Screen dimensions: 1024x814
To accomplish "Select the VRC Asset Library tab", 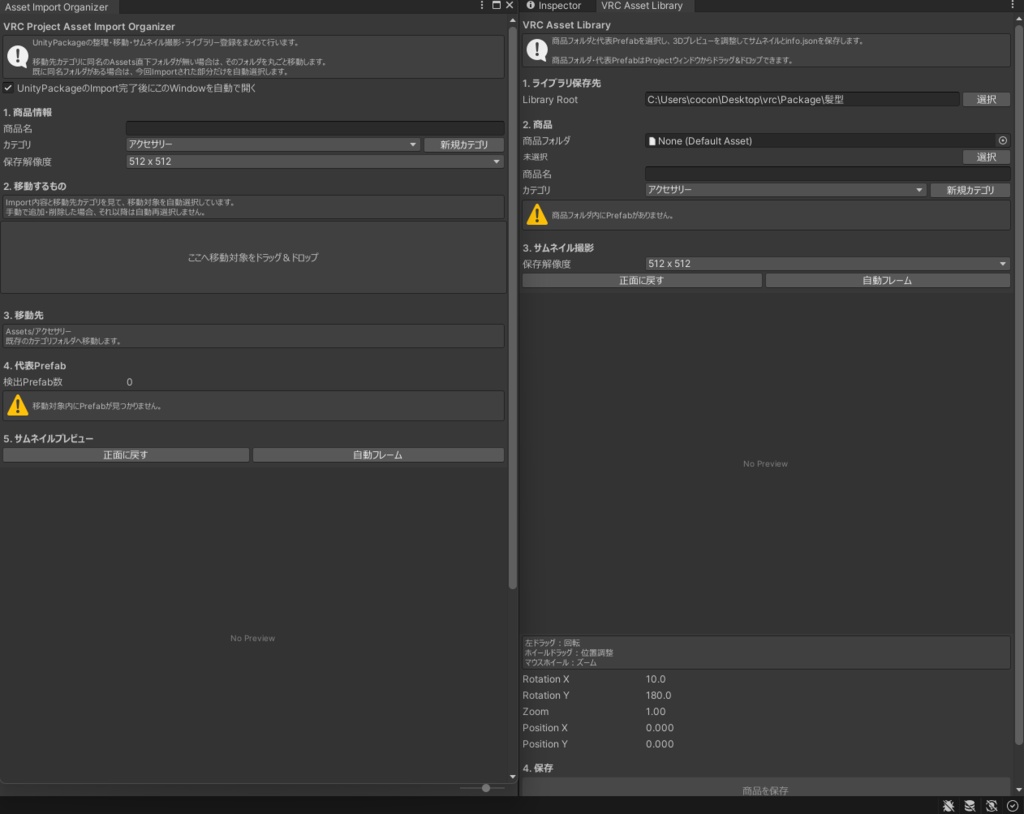I will tap(641, 6).
